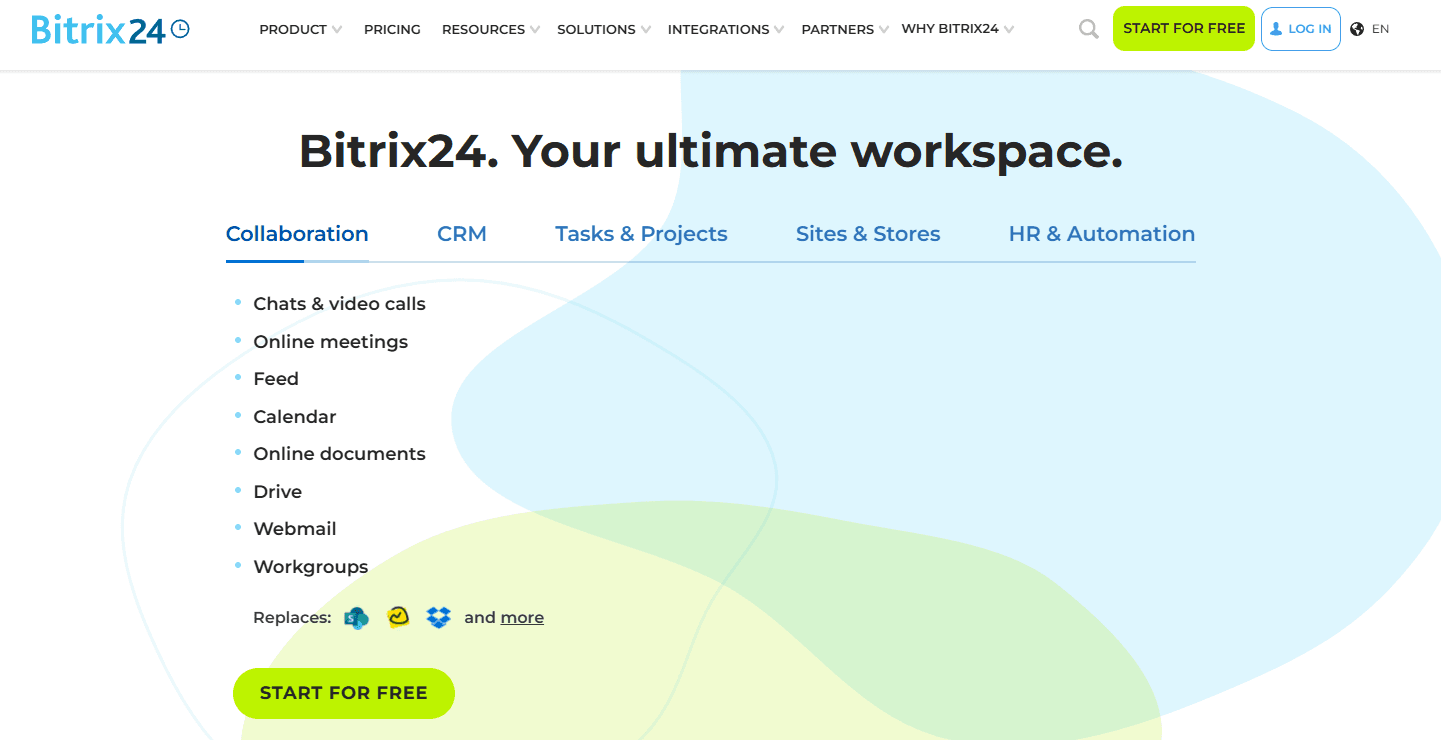The height and width of the screenshot is (740, 1441).
Task: Open search with the magnifier icon
Action: (1089, 30)
